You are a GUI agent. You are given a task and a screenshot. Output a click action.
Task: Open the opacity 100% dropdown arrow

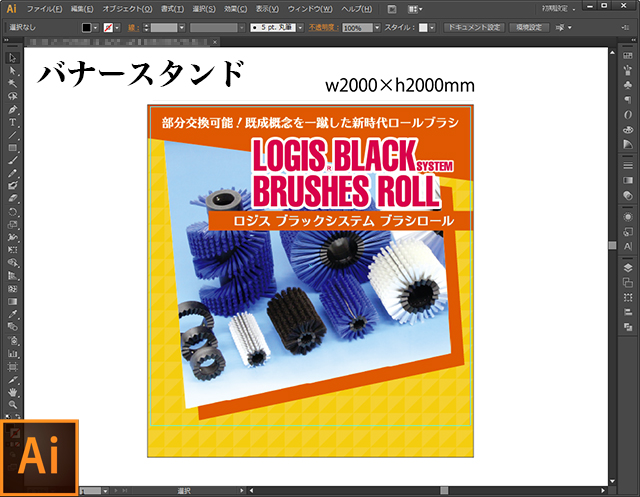click(377, 28)
